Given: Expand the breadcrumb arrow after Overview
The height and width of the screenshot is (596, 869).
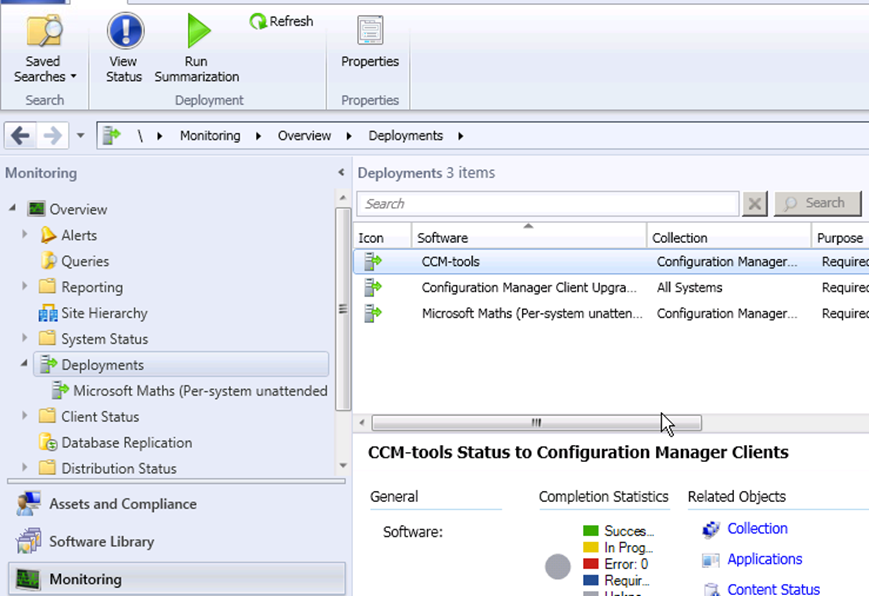Looking at the screenshot, I should [349, 136].
